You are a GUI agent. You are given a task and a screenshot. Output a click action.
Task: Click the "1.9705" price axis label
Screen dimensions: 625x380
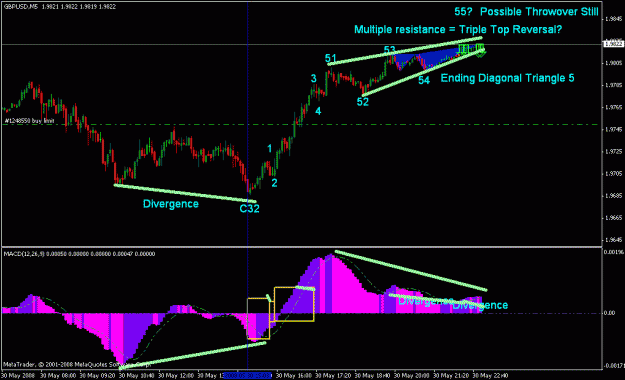tap(613, 173)
